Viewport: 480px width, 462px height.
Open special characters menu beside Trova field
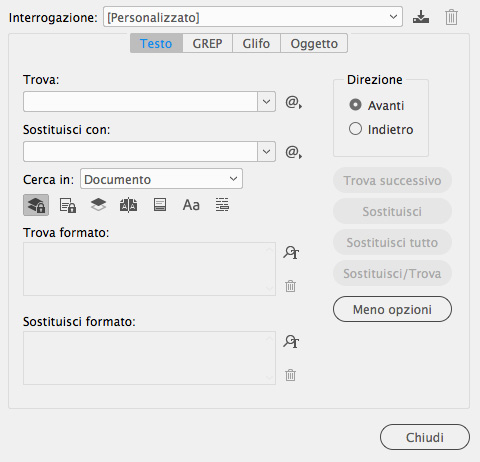[293, 102]
